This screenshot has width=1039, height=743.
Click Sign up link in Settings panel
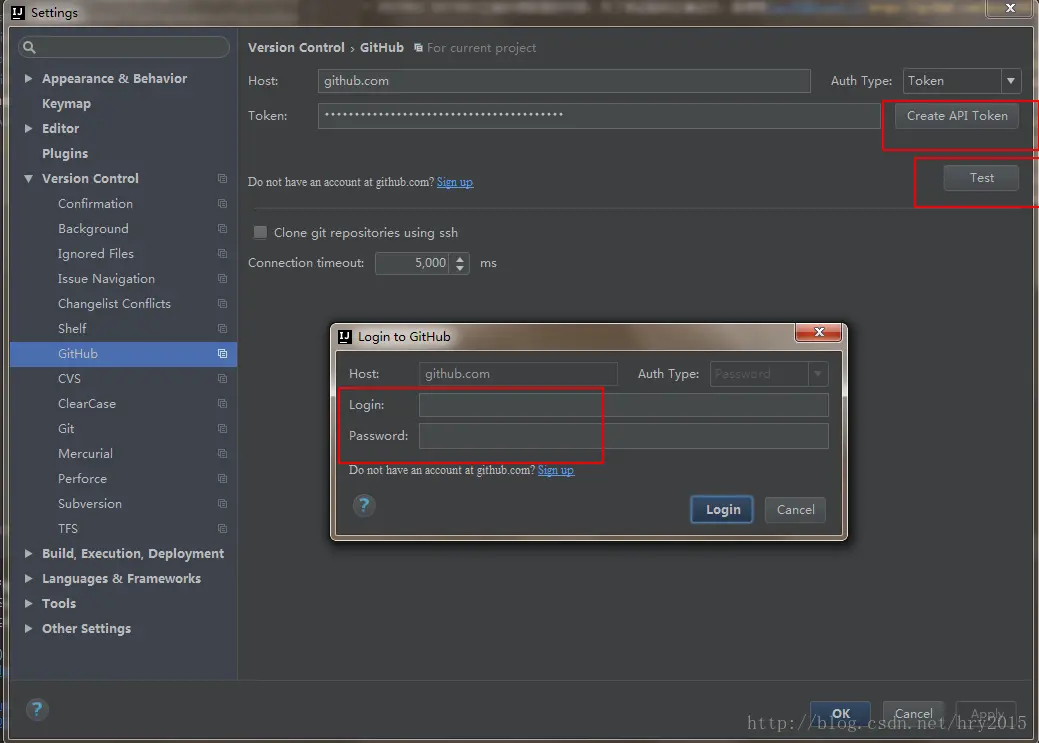pos(455,182)
